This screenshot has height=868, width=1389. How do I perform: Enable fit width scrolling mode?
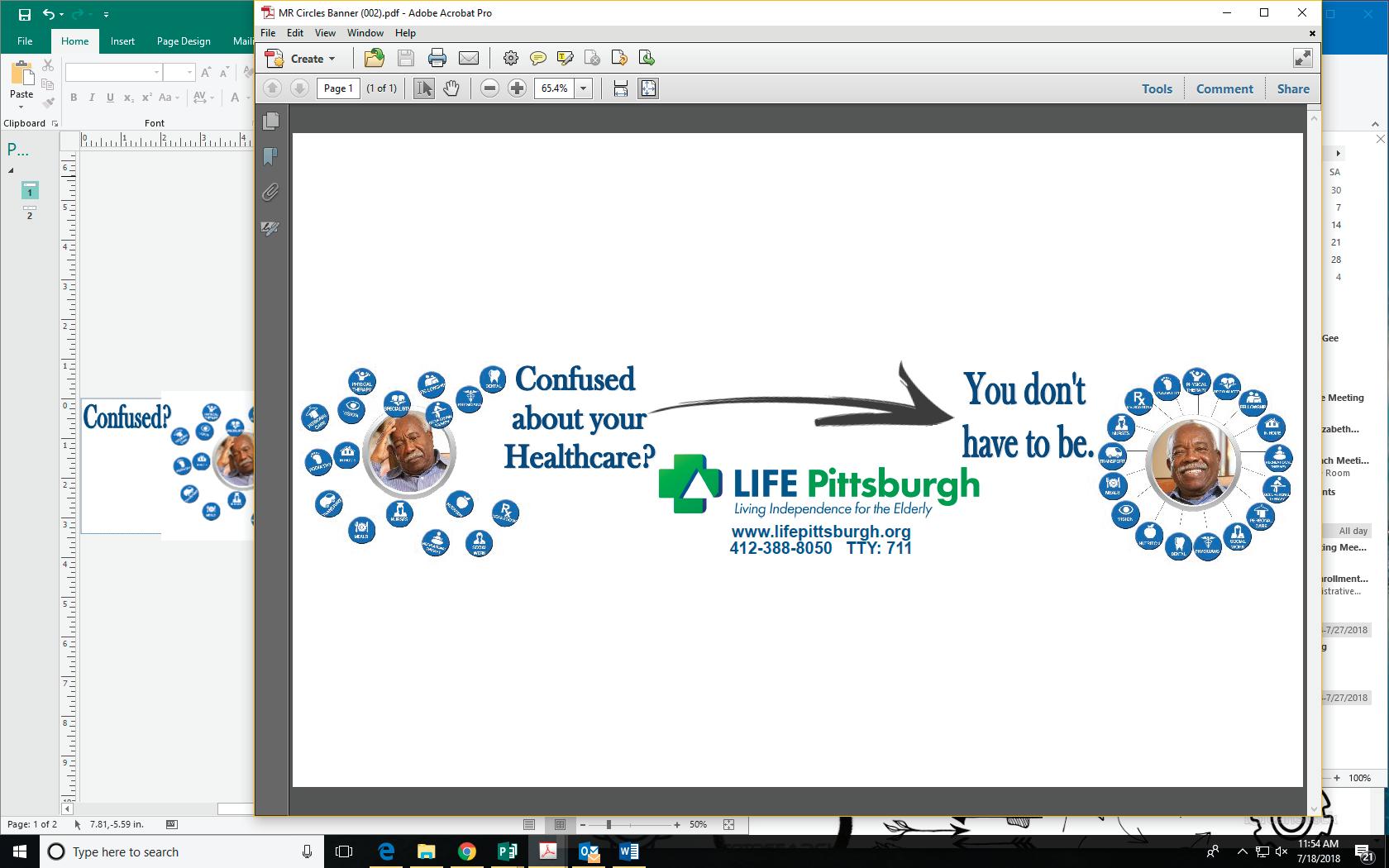click(621, 88)
